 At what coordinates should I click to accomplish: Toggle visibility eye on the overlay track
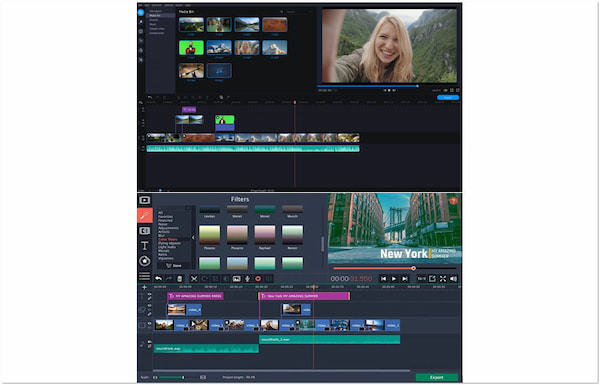point(150,306)
